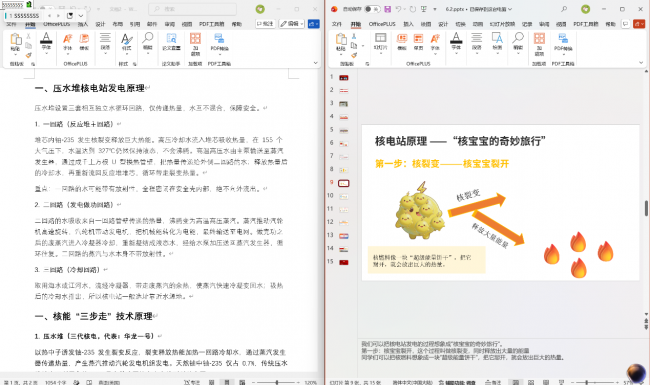Click the Save icon in PowerPoint title bar
Viewport: 650px width, 385px height.
tap(388, 9)
